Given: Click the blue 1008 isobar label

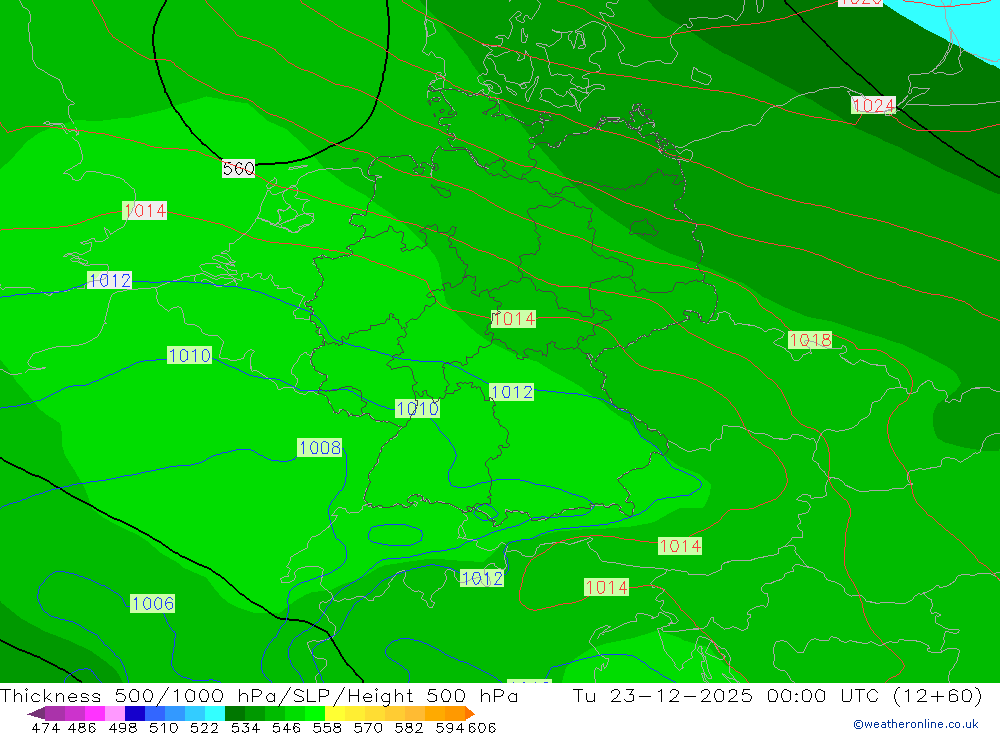Looking at the screenshot, I should coord(320,447).
